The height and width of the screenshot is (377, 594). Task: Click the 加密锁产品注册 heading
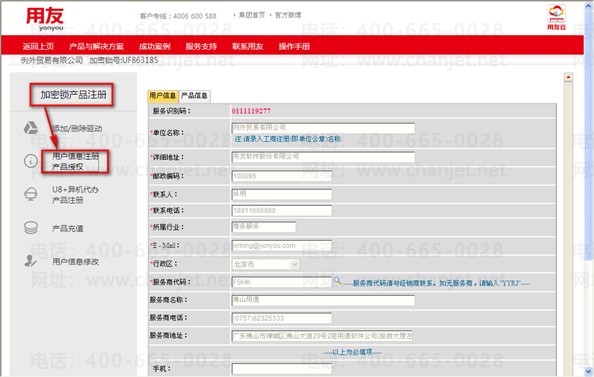point(73,94)
